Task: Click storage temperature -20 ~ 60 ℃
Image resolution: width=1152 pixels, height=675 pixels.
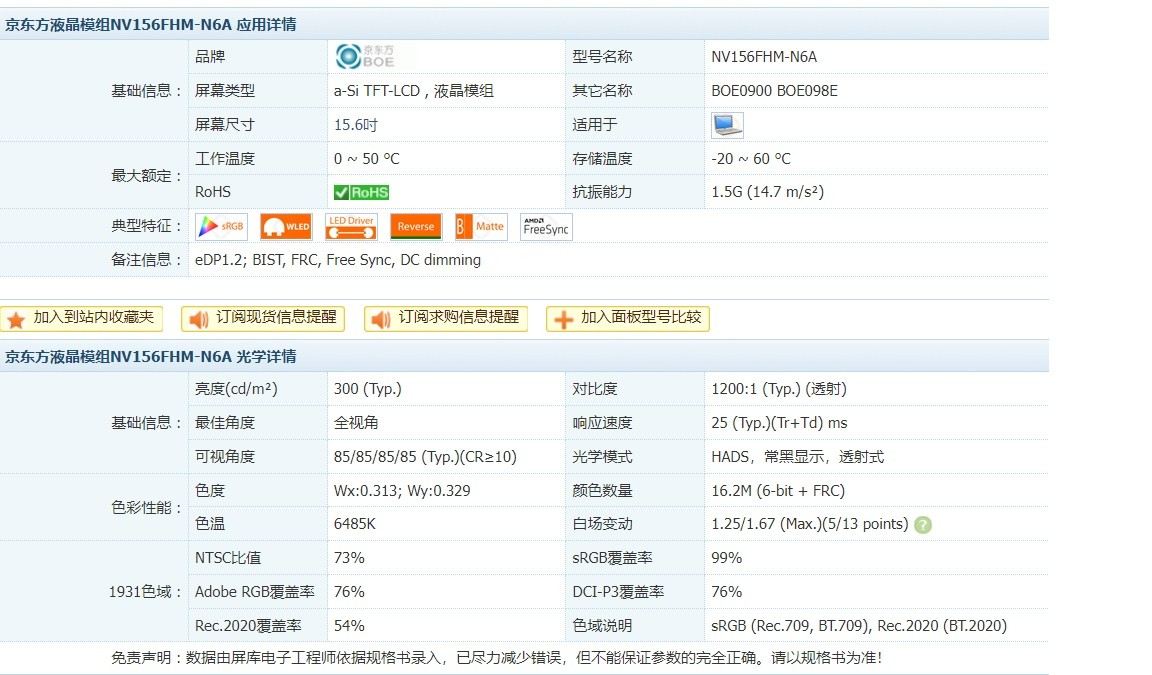Action: (751, 159)
